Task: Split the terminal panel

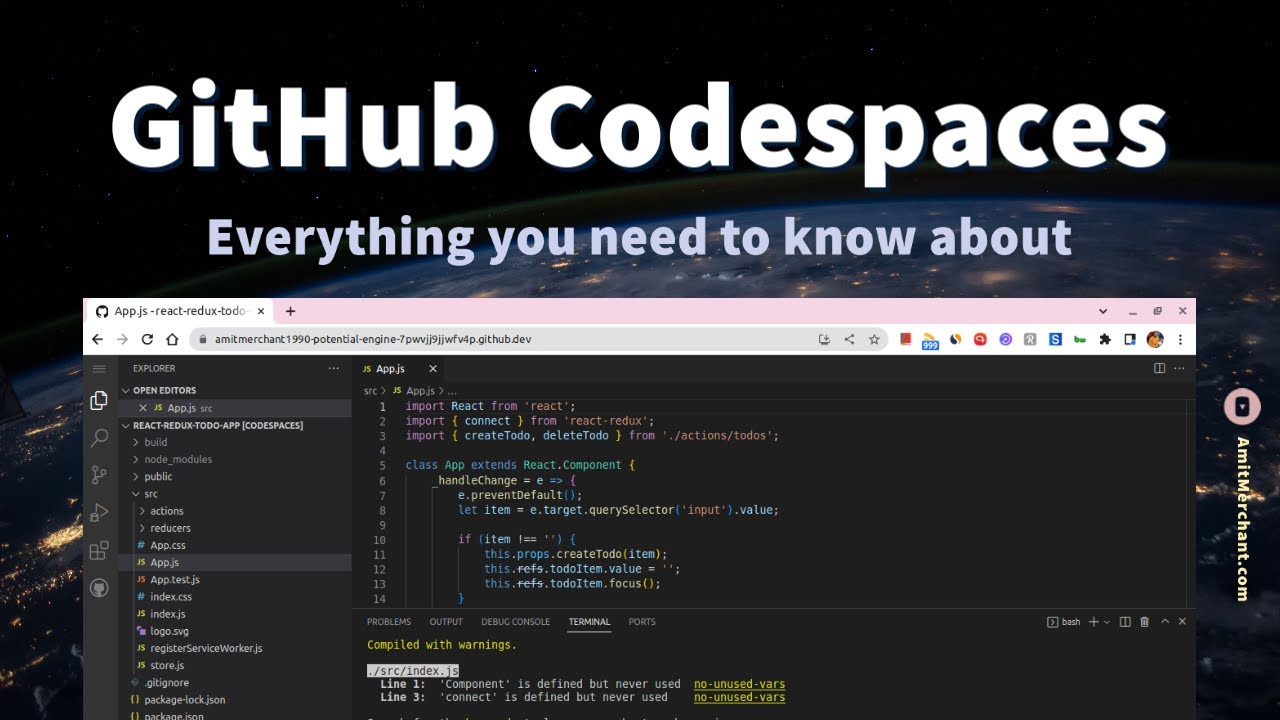Action: coord(1125,622)
